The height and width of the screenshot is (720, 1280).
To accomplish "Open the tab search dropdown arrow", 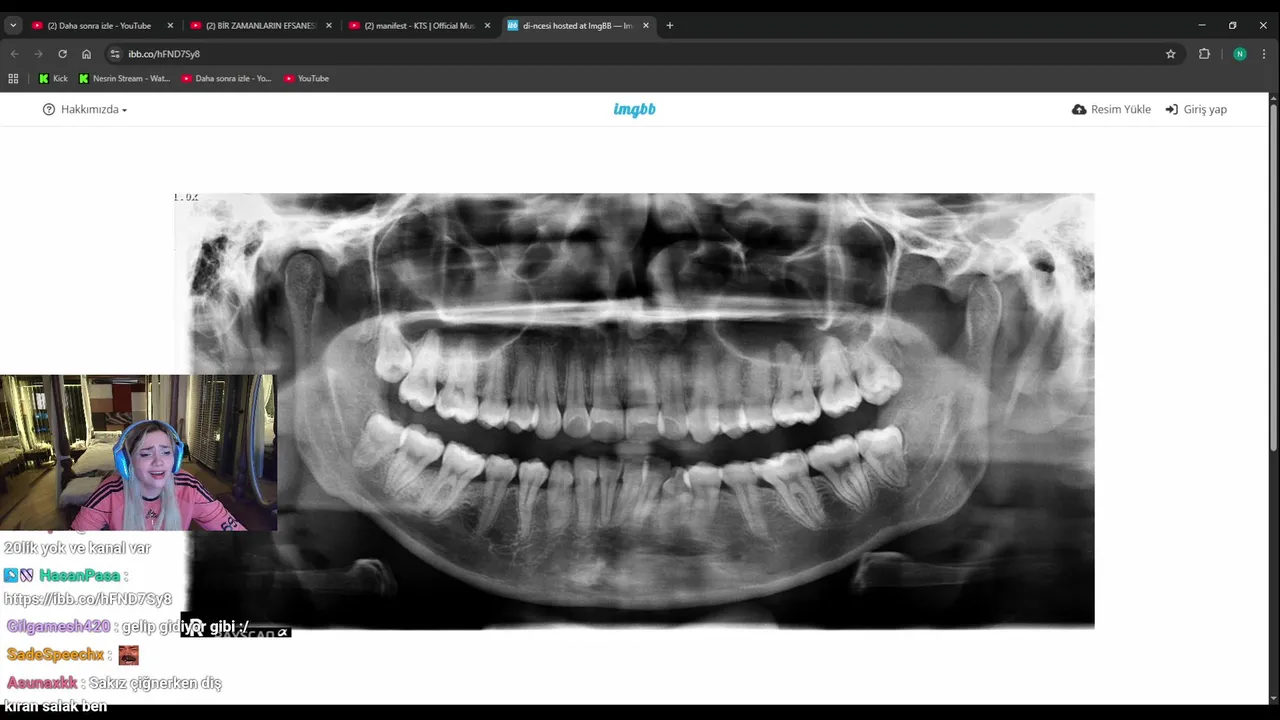I will click(x=13, y=25).
